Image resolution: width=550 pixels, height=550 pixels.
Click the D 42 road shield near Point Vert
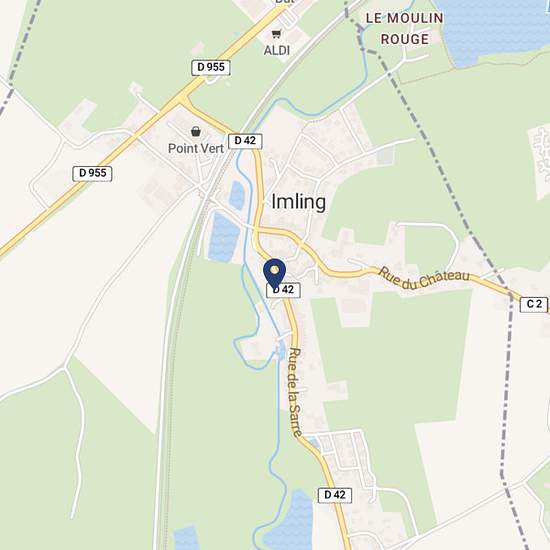(245, 141)
